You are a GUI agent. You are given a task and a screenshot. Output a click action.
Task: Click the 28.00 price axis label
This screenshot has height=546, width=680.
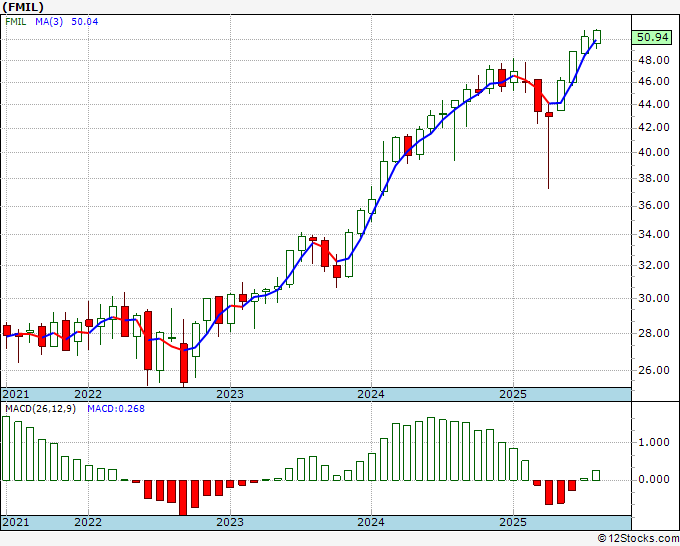point(654,333)
